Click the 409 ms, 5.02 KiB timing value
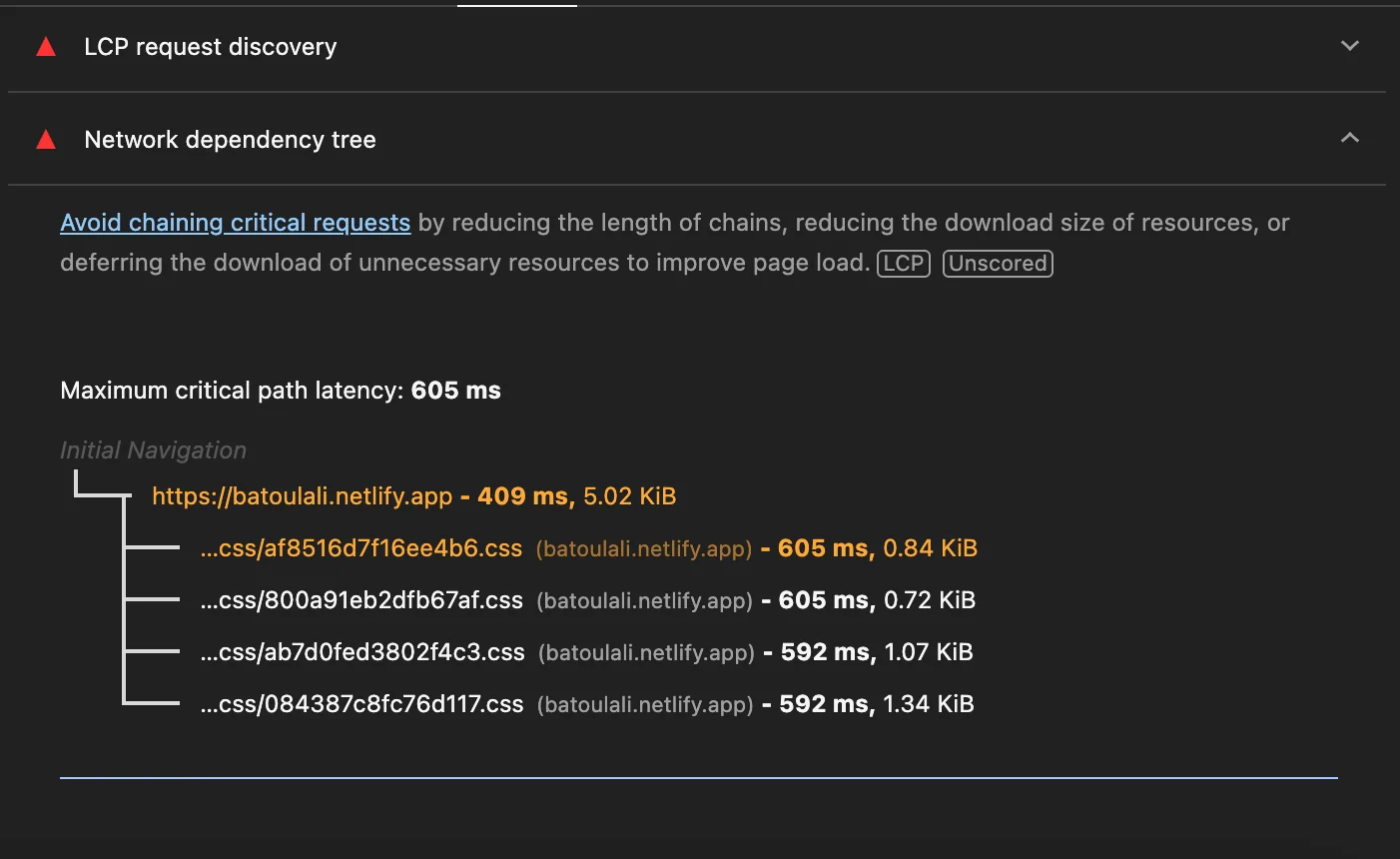This screenshot has height=859, width=1400. pos(576,496)
